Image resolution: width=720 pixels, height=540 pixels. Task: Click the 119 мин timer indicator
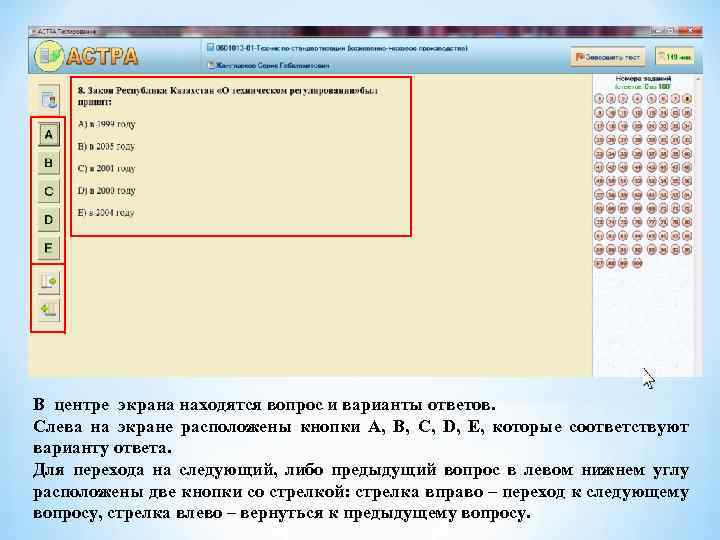point(675,57)
